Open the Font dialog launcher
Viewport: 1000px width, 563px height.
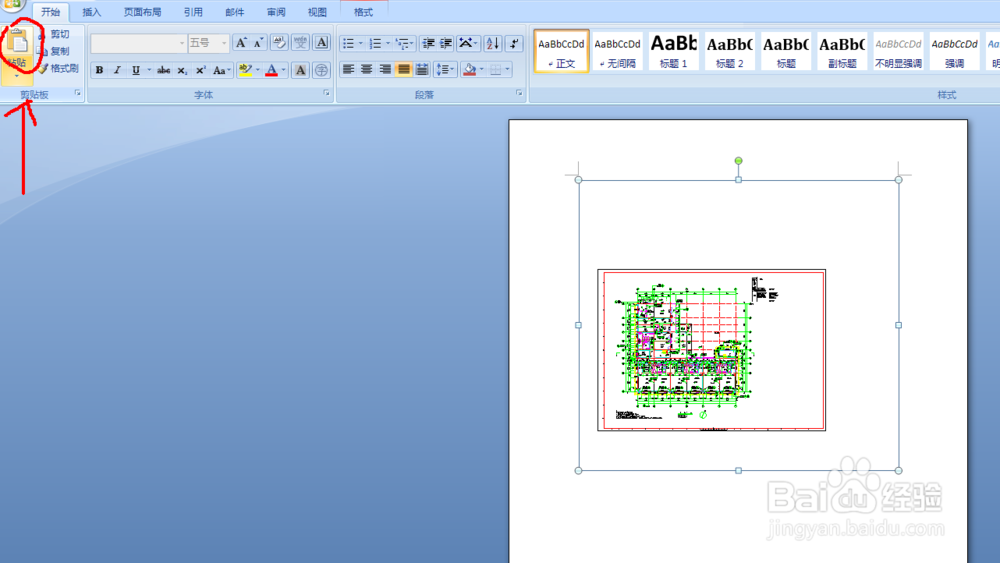[x=327, y=93]
